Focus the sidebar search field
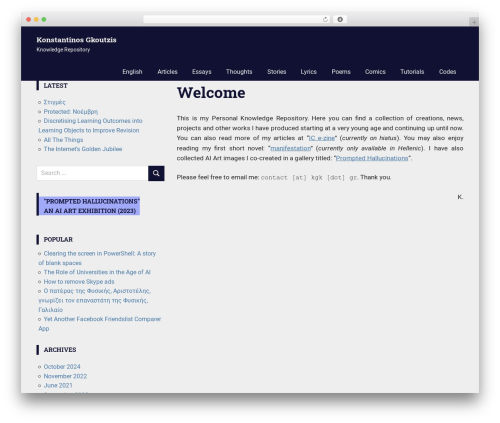 coord(92,173)
